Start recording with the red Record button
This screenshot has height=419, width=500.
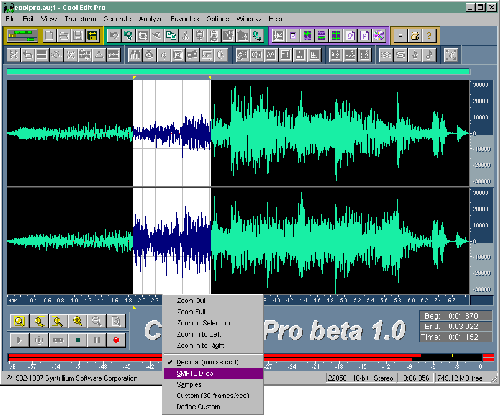(x=116, y=340)
